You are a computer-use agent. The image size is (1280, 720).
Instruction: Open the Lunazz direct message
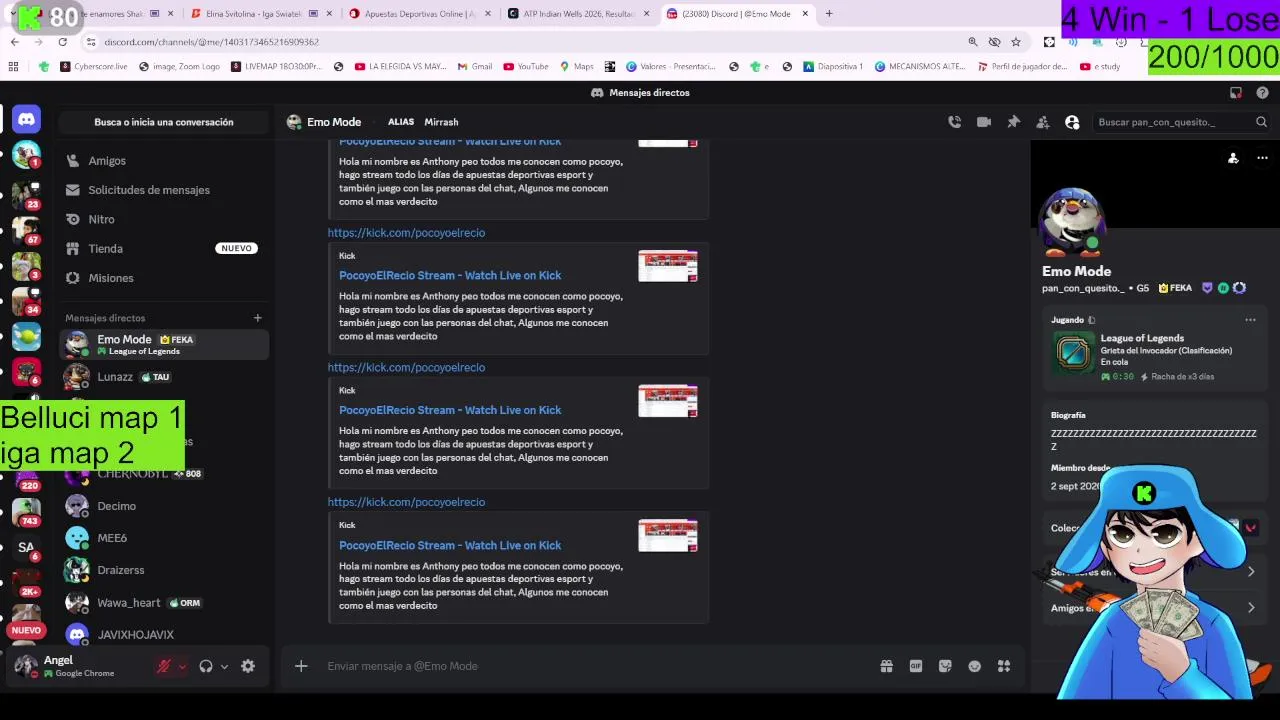pos(164,377)
